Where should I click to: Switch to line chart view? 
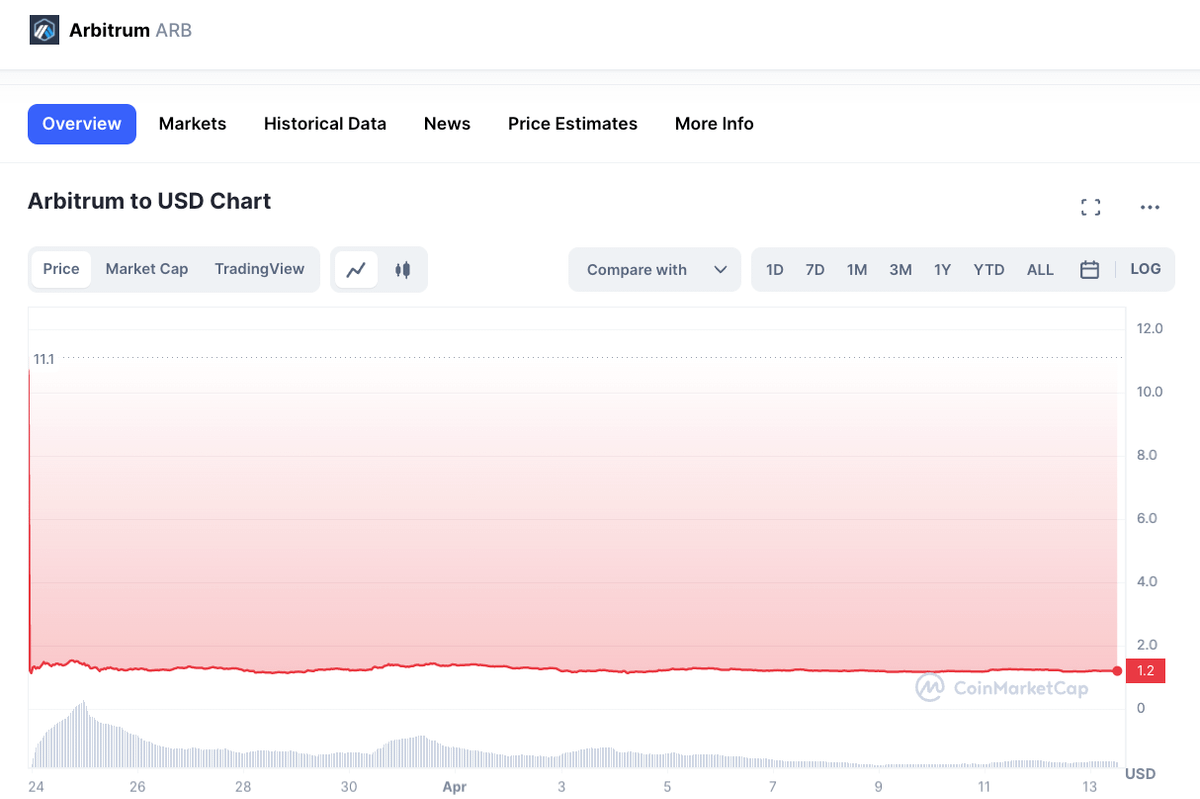[356, 269]
